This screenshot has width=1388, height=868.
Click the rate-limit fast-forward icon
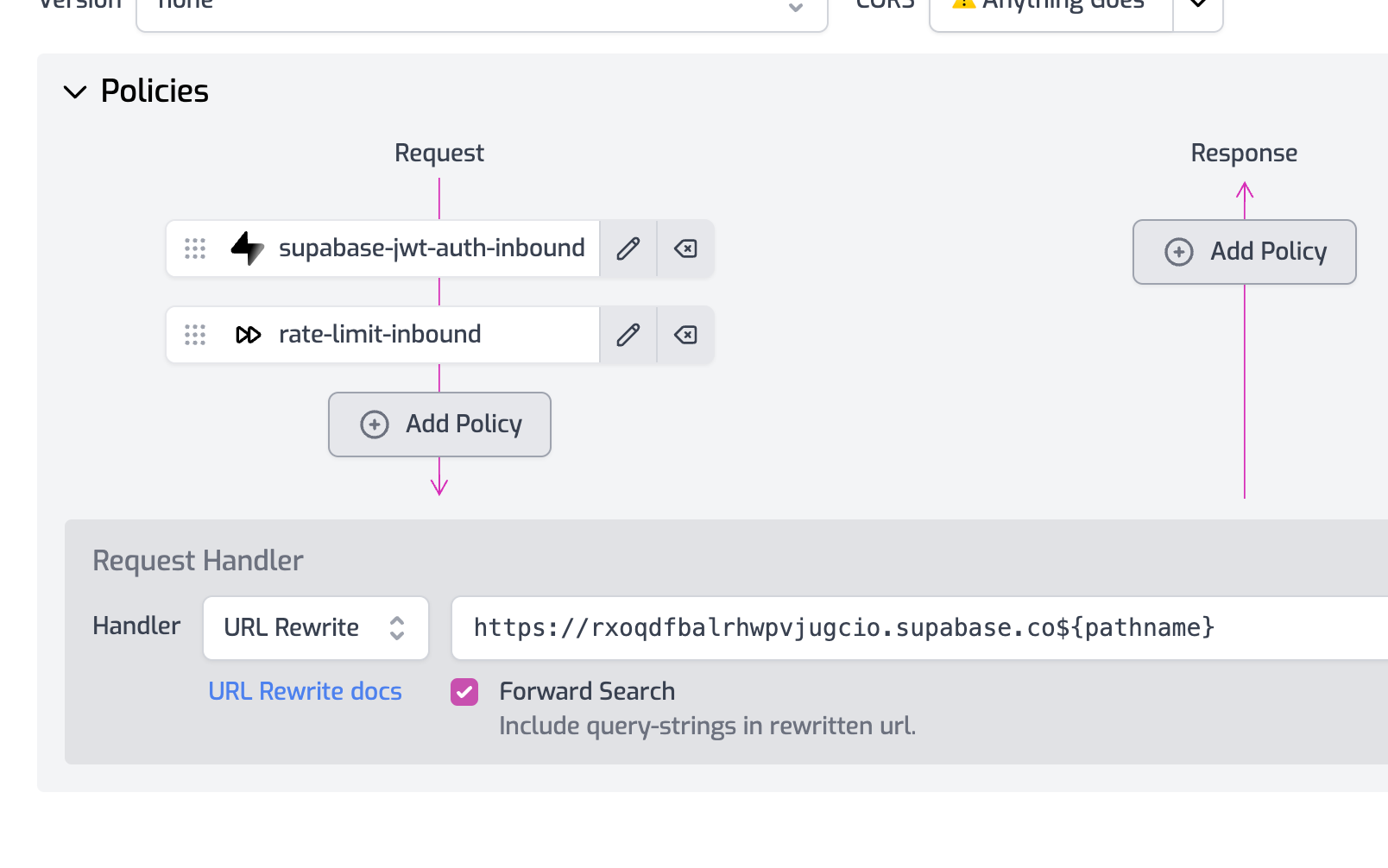pos(248,335)
